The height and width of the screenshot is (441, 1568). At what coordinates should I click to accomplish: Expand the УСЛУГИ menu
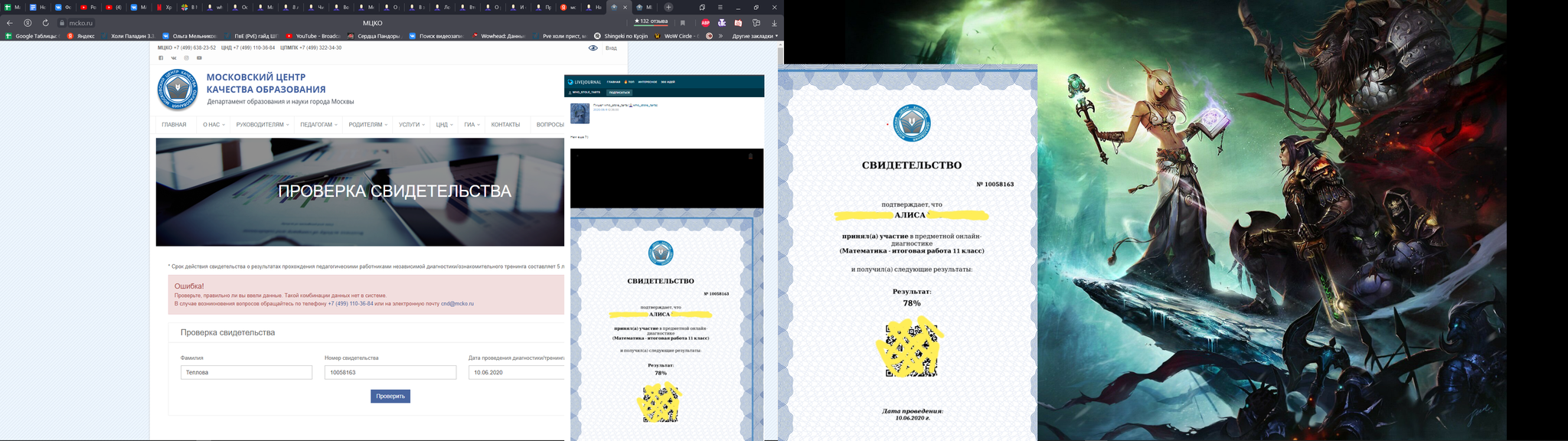pos(412,125)
